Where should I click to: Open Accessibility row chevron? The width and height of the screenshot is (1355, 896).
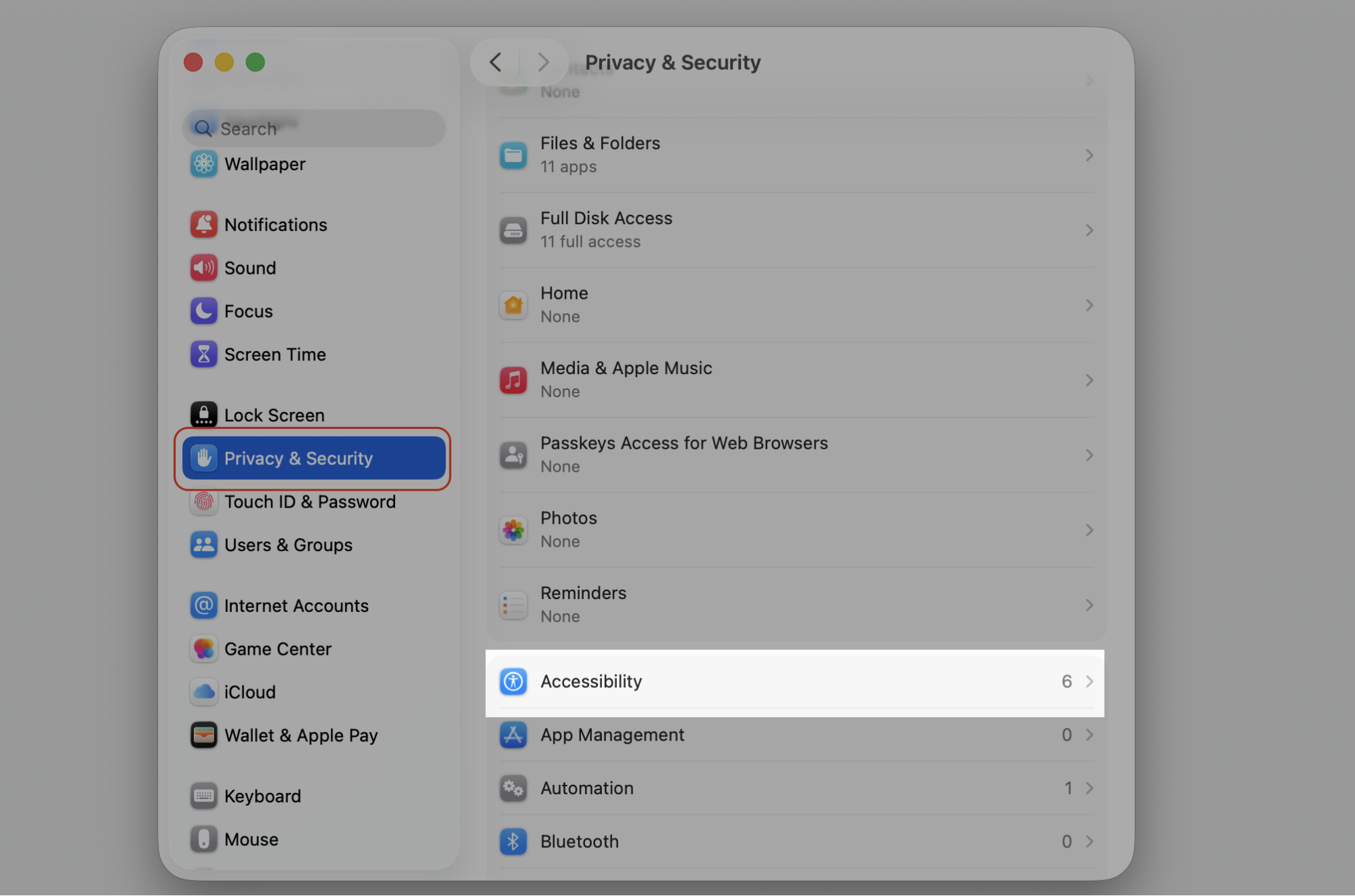(x=1089, y=681)
